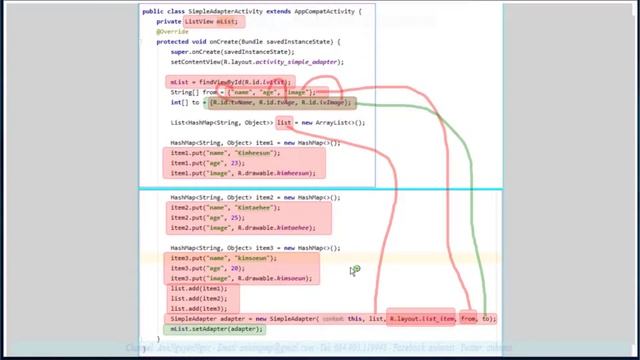The height and width of the screenshot is (360, 640).
Task: Click item1.put("name", "Kimheesun") line
Action: pos(225,153)
